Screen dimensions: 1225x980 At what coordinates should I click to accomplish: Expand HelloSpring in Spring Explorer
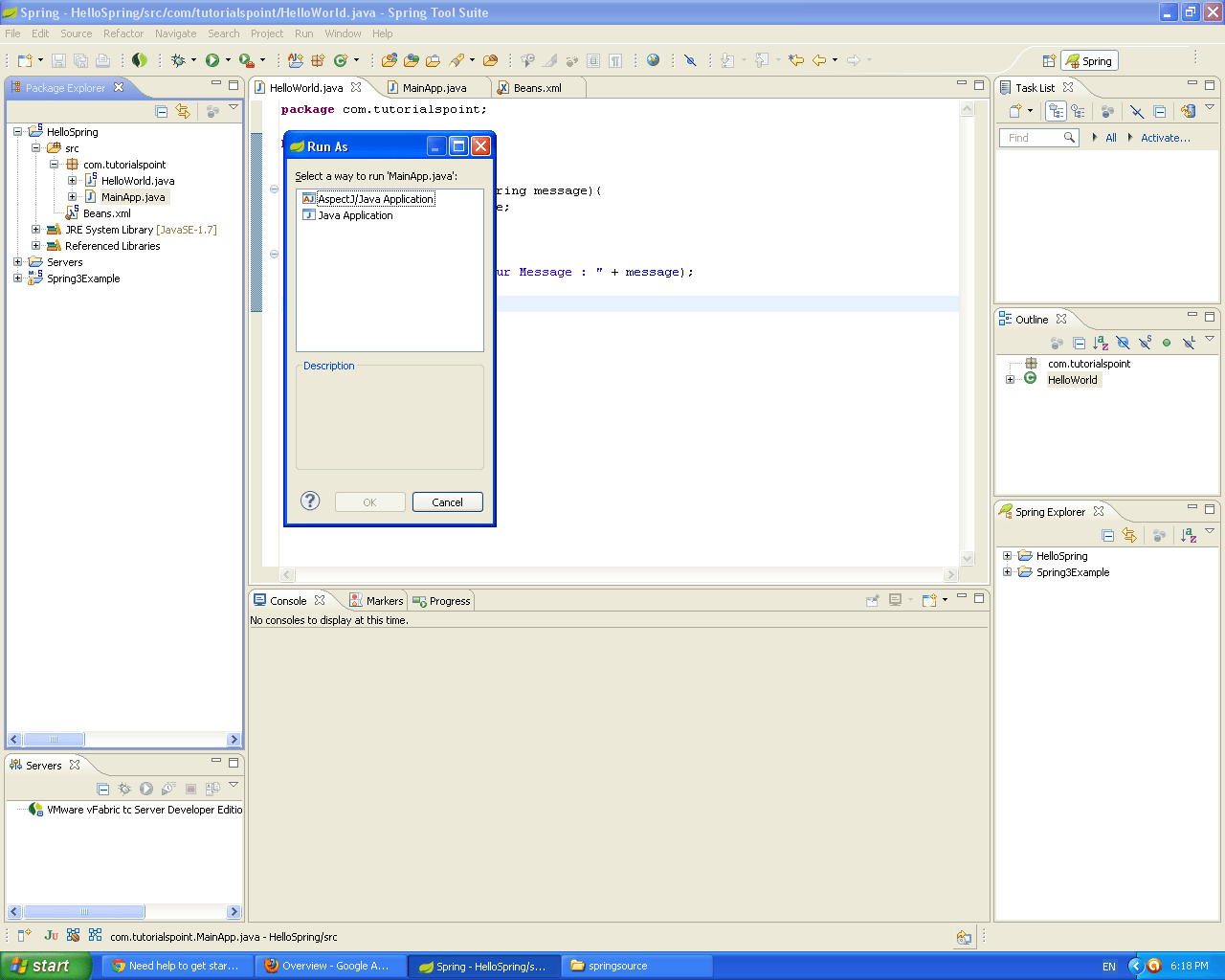tap(1007, 556)
